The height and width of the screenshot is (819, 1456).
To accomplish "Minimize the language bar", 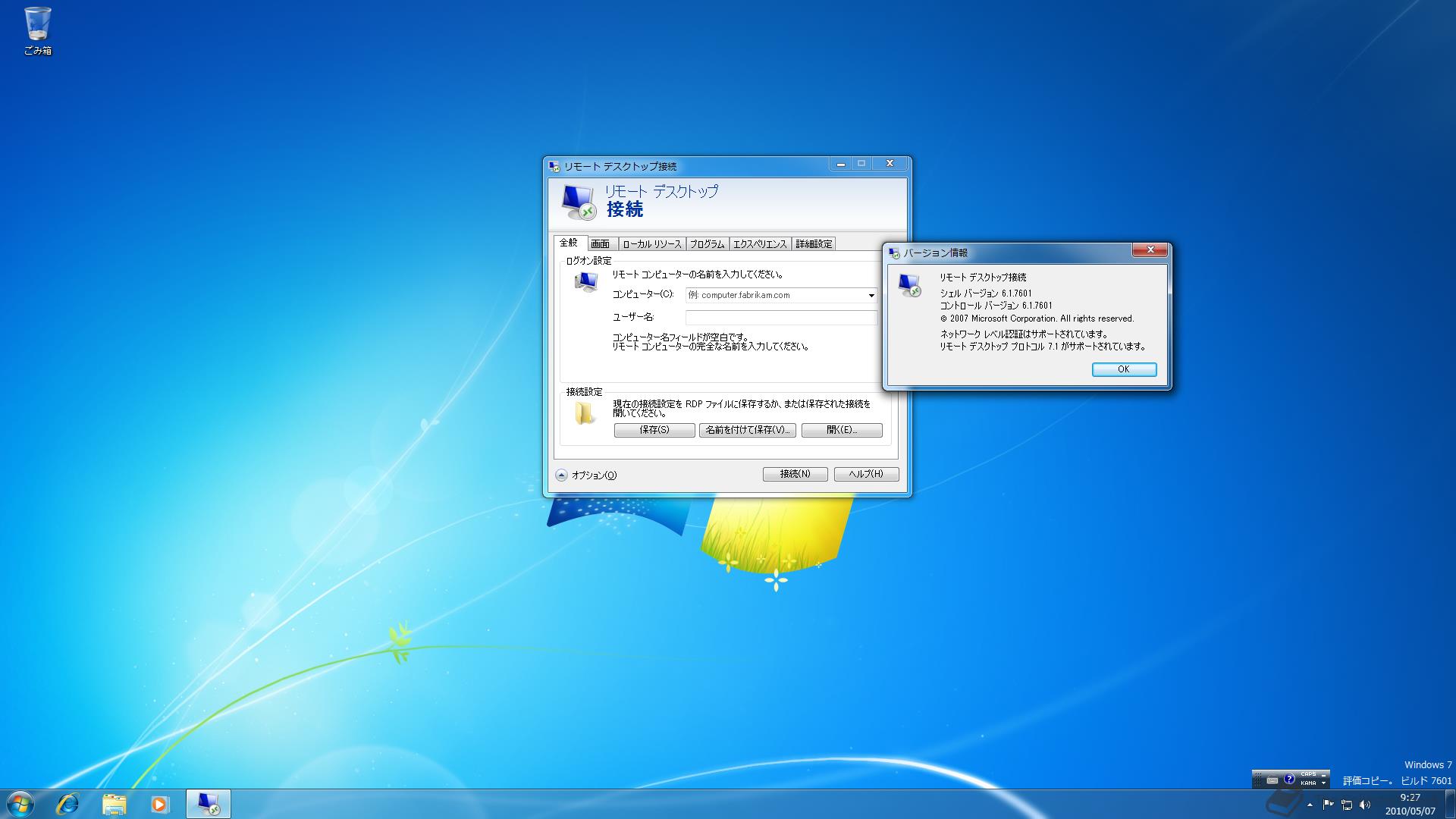I will pyautogui.click(x=1323, y=774).
